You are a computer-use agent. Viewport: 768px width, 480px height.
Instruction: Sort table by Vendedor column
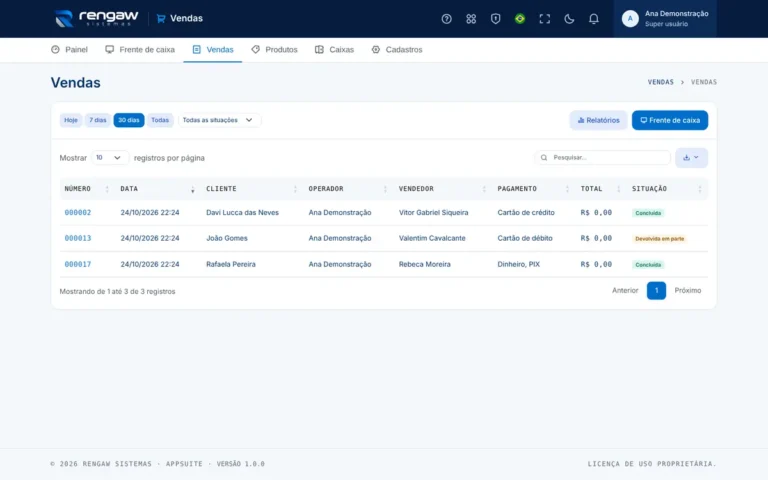[x=443, y=189]
